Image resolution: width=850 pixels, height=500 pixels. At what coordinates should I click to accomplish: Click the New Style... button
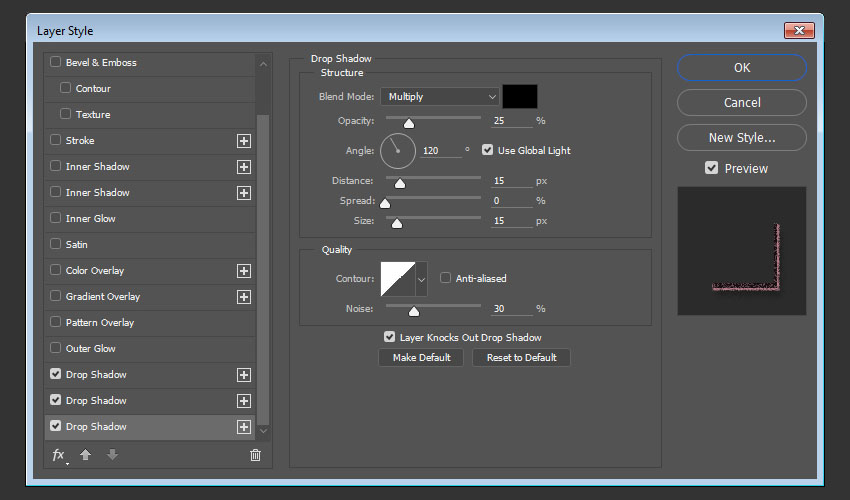[x=741, y=138]
